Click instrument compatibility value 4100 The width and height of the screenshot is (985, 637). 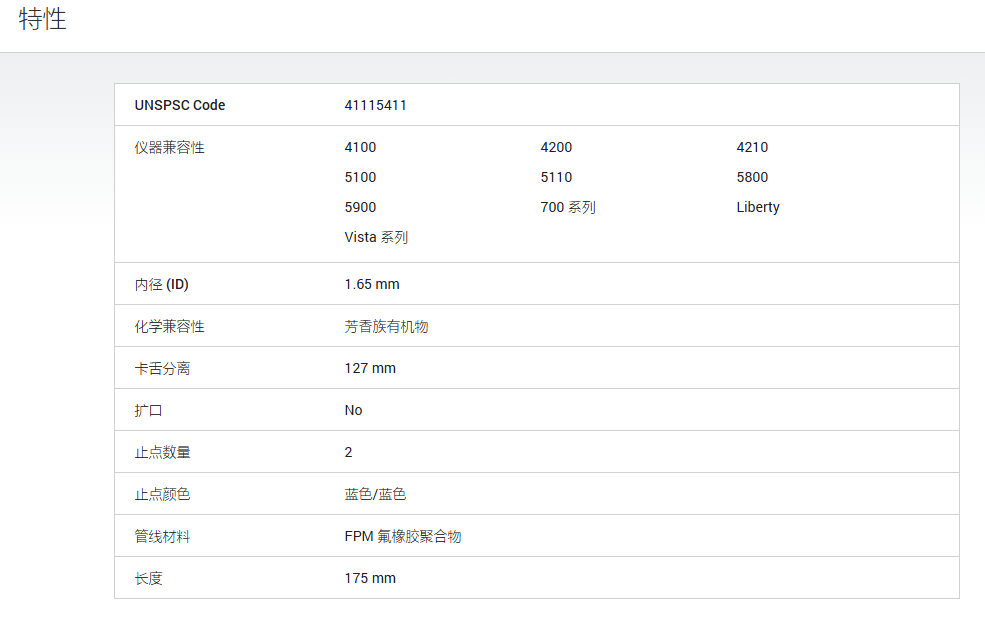[360, 147]
